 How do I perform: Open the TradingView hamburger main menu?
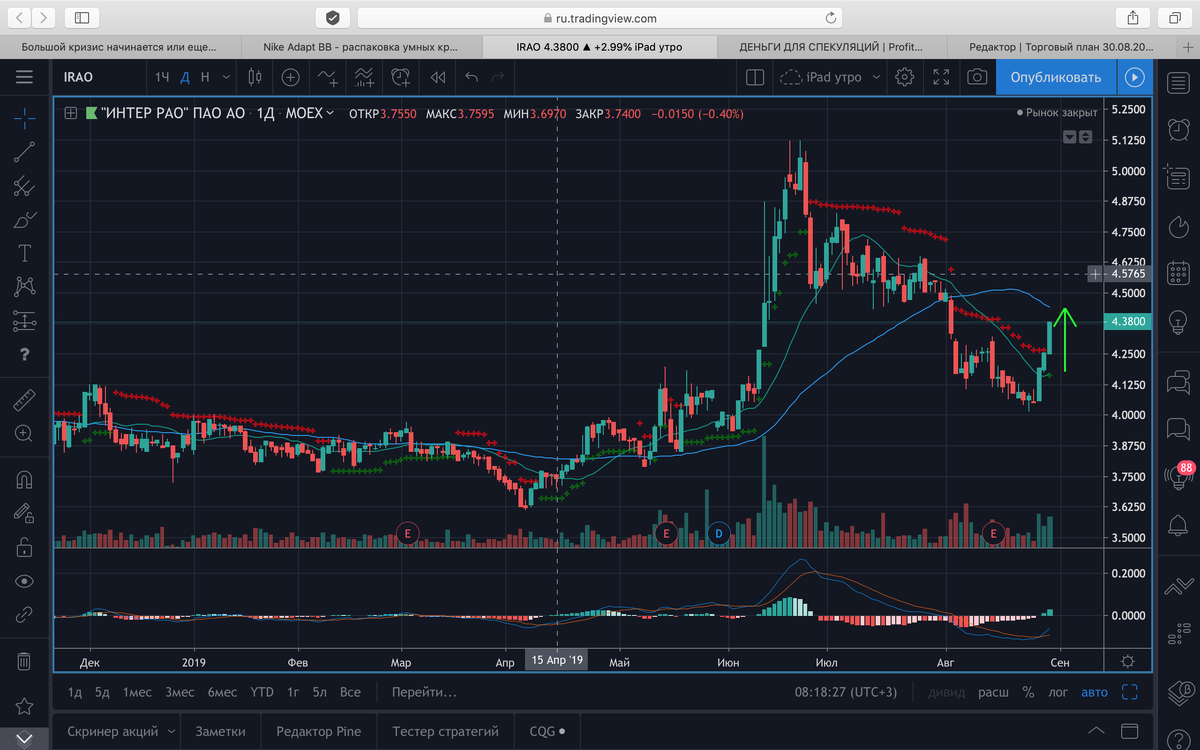(24, 77)
